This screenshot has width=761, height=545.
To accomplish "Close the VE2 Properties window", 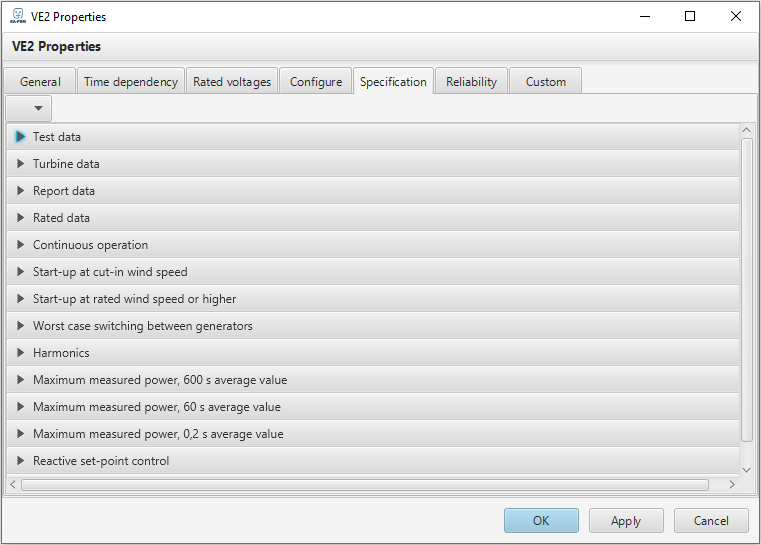I will (x=736, y=16).
